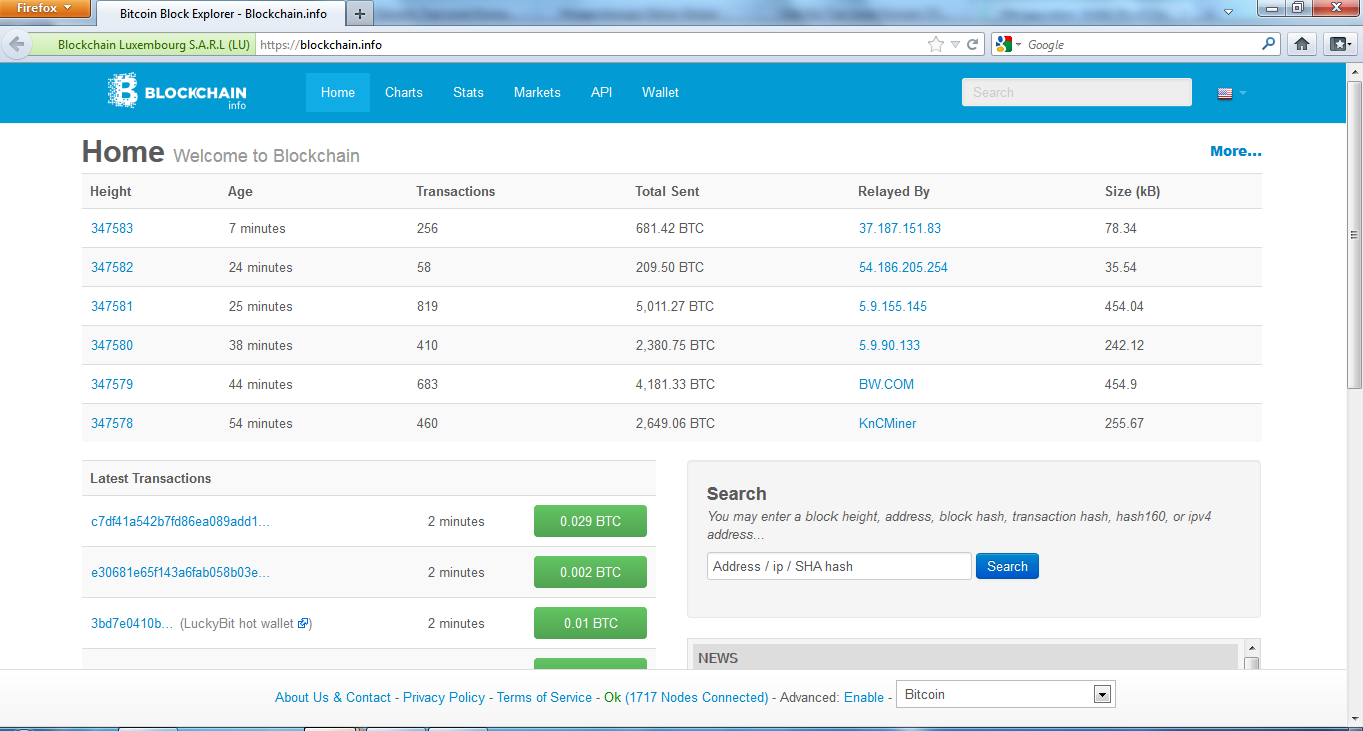Click the NEWS panel scrollbar up arrow
The image size is (1363, 731).
[x=1251, y=648]
